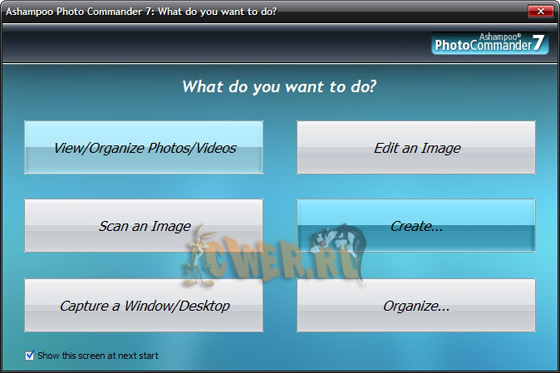Click the PhotoCommander 7 logo badge
This screenshot has width=560, height=373.
[x=490, y=43]
